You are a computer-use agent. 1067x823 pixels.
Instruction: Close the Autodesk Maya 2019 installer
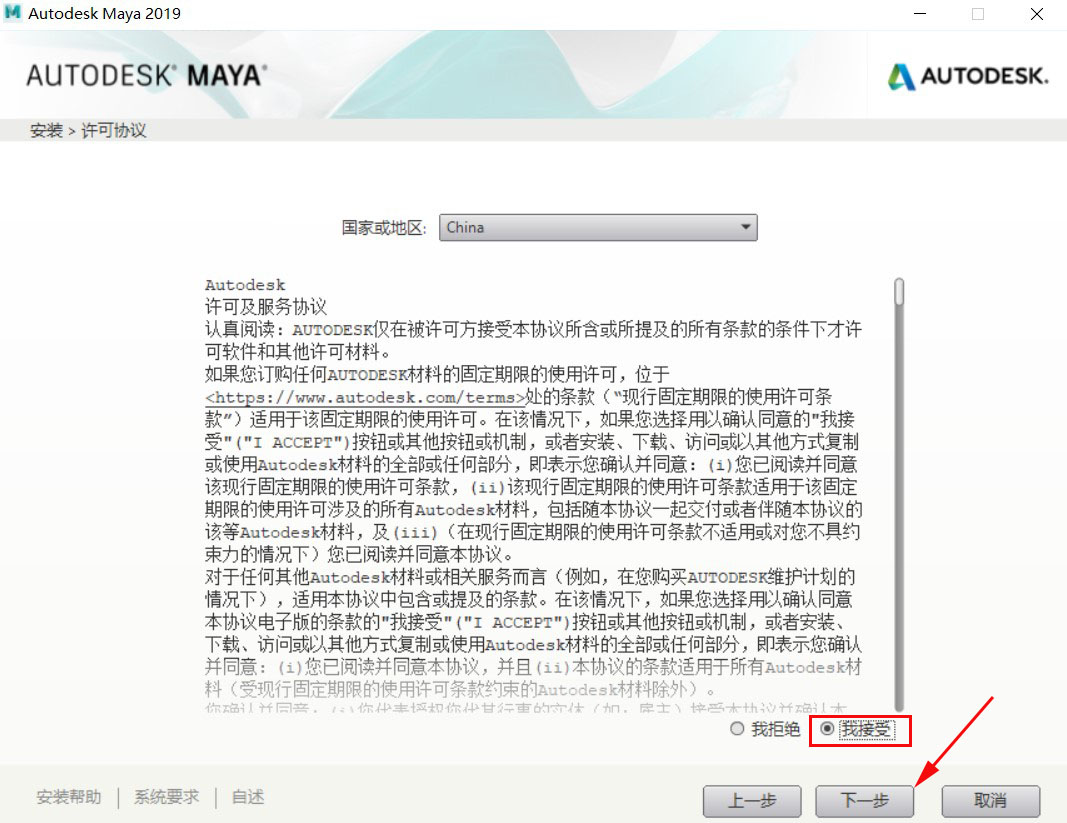[1036, 14]
